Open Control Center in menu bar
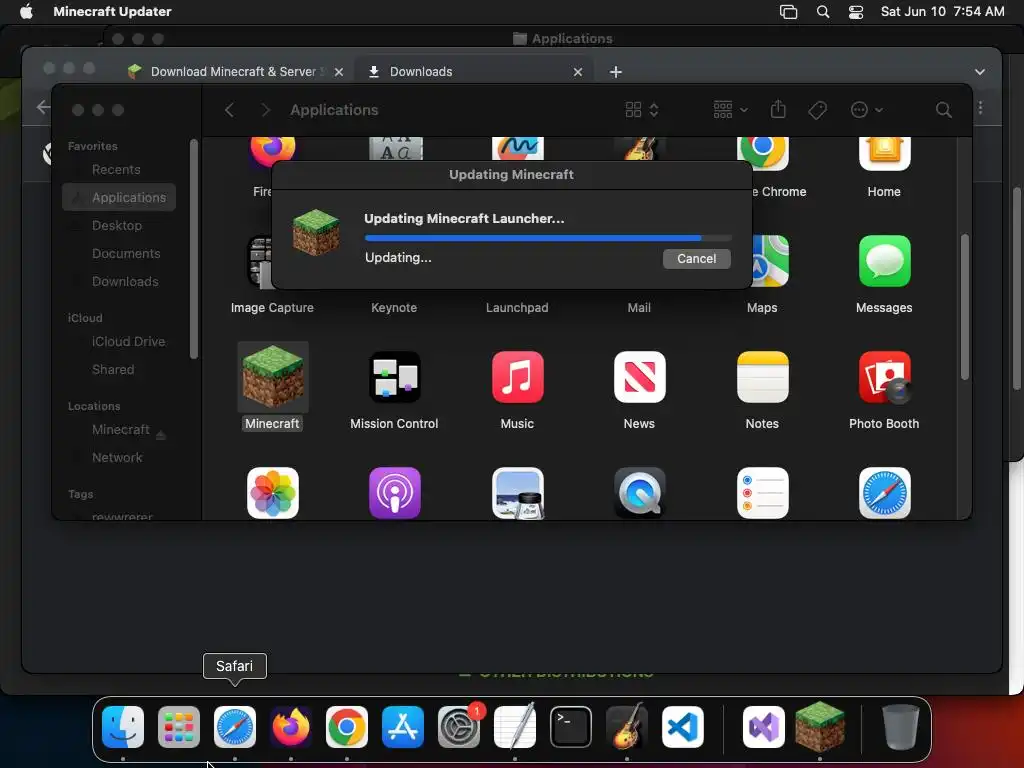The width and height of the screenshot is (1024, 768). 856,12
